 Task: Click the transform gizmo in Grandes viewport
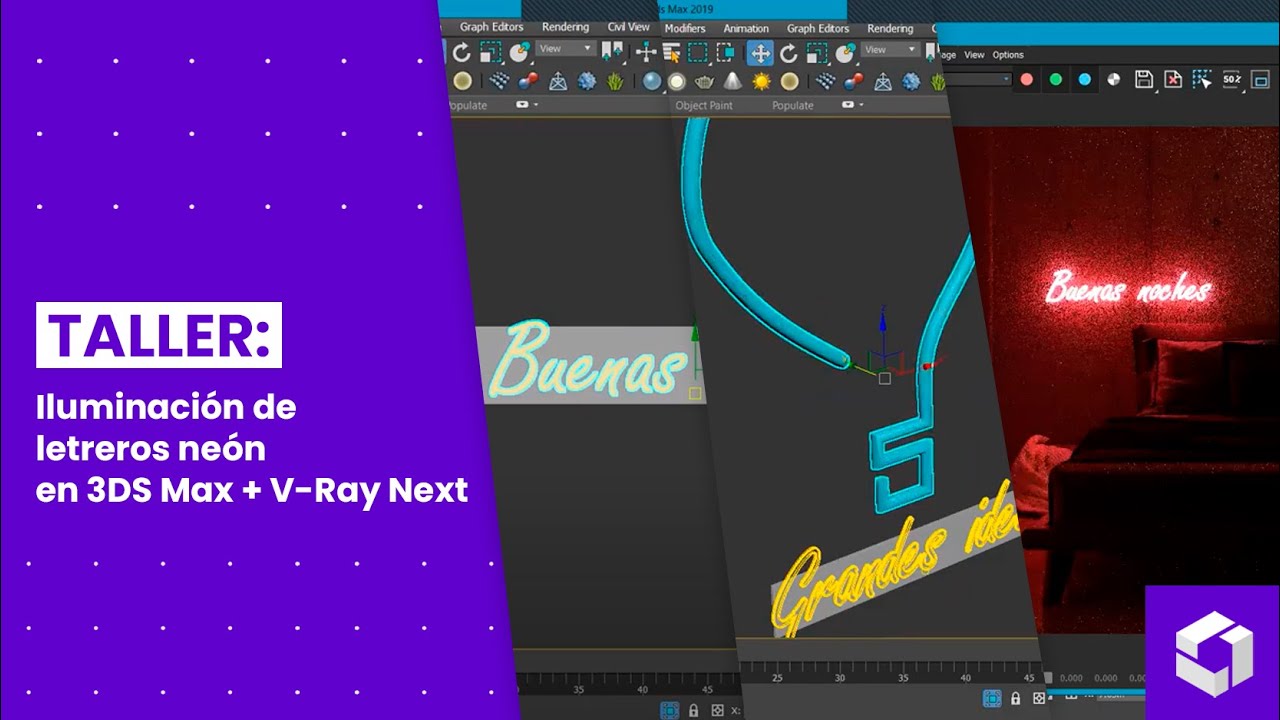click(x=884, y=352)
